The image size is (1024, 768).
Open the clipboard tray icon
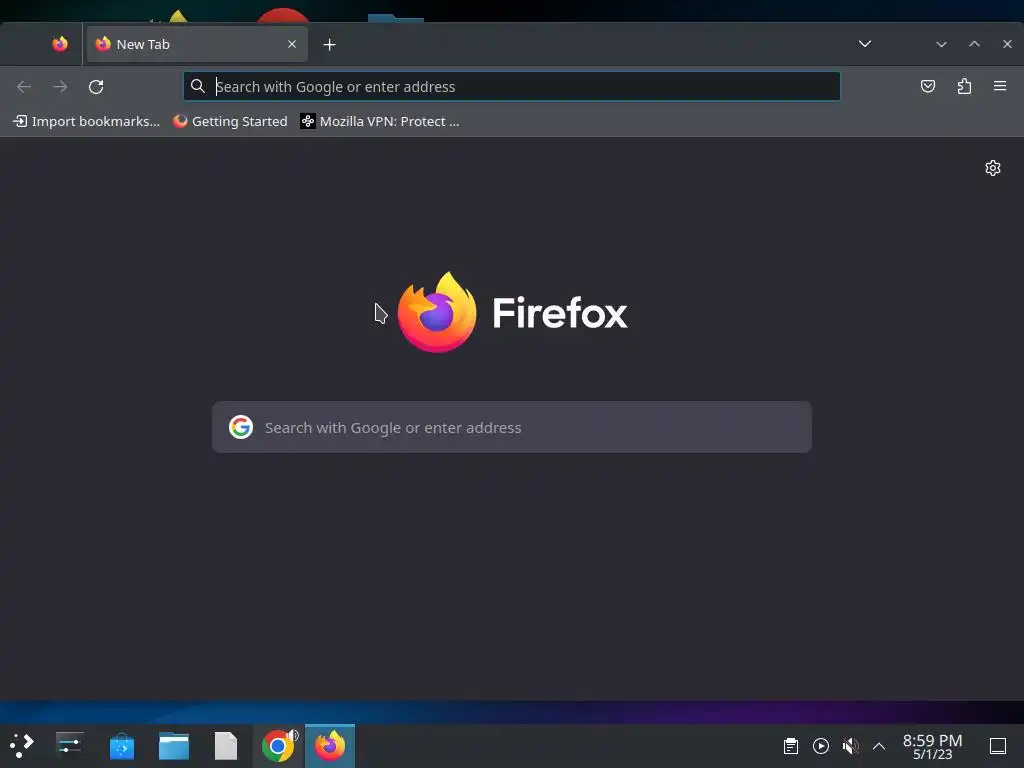[x=791, y=746]
